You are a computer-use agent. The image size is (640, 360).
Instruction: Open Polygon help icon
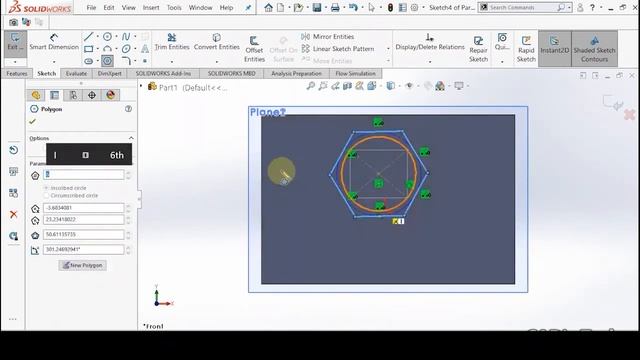129,109
